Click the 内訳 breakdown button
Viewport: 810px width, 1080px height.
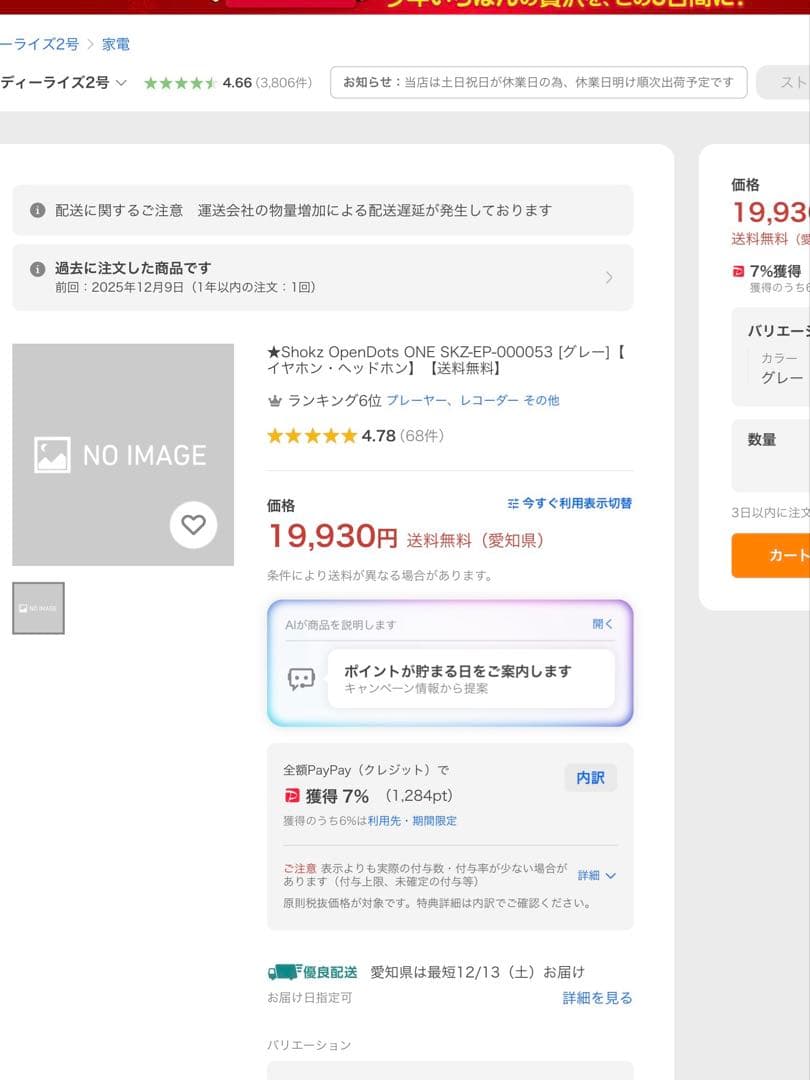(x=590, y=777)
